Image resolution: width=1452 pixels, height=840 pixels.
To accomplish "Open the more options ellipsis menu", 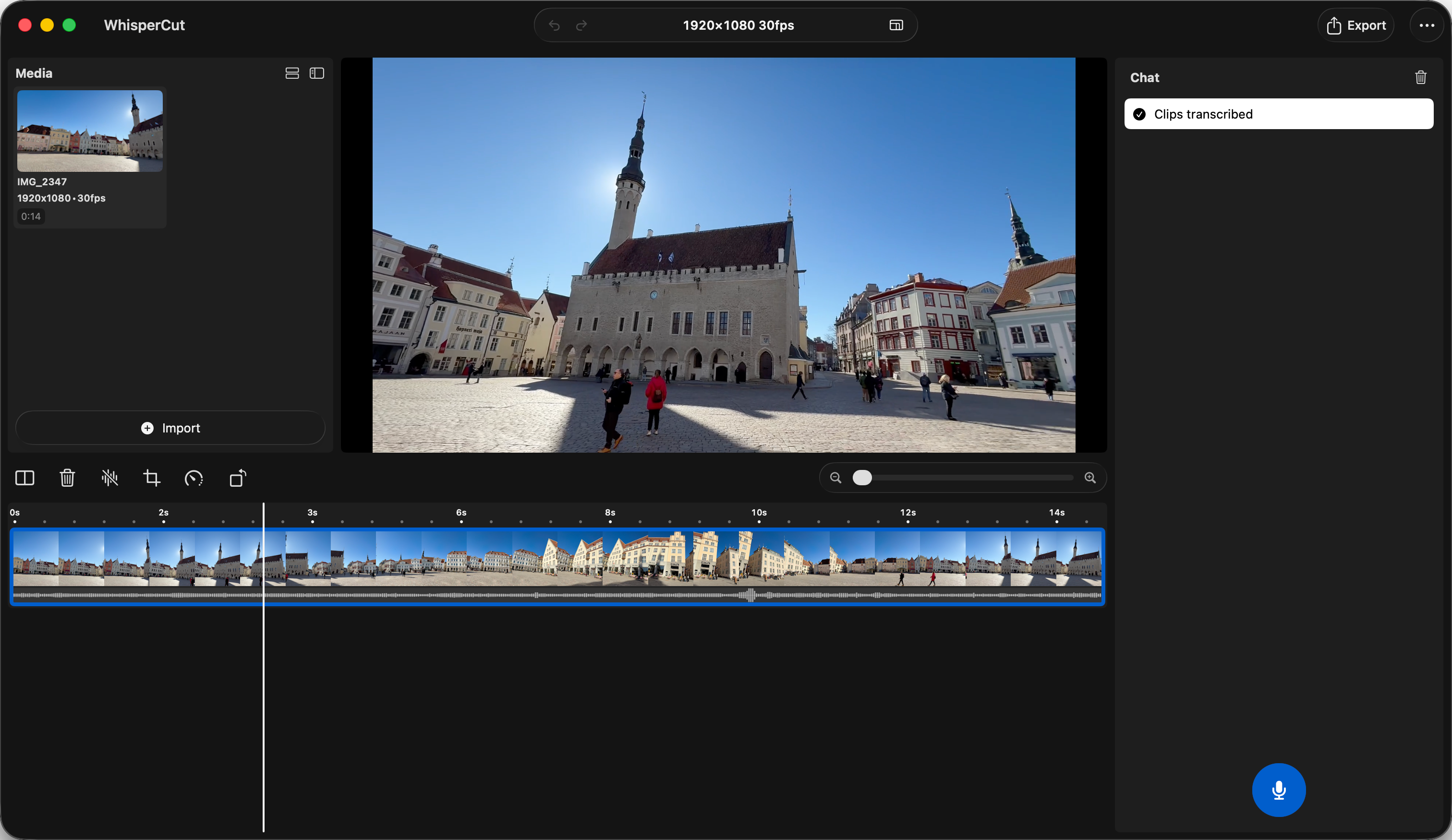I will click(1426, 25).
